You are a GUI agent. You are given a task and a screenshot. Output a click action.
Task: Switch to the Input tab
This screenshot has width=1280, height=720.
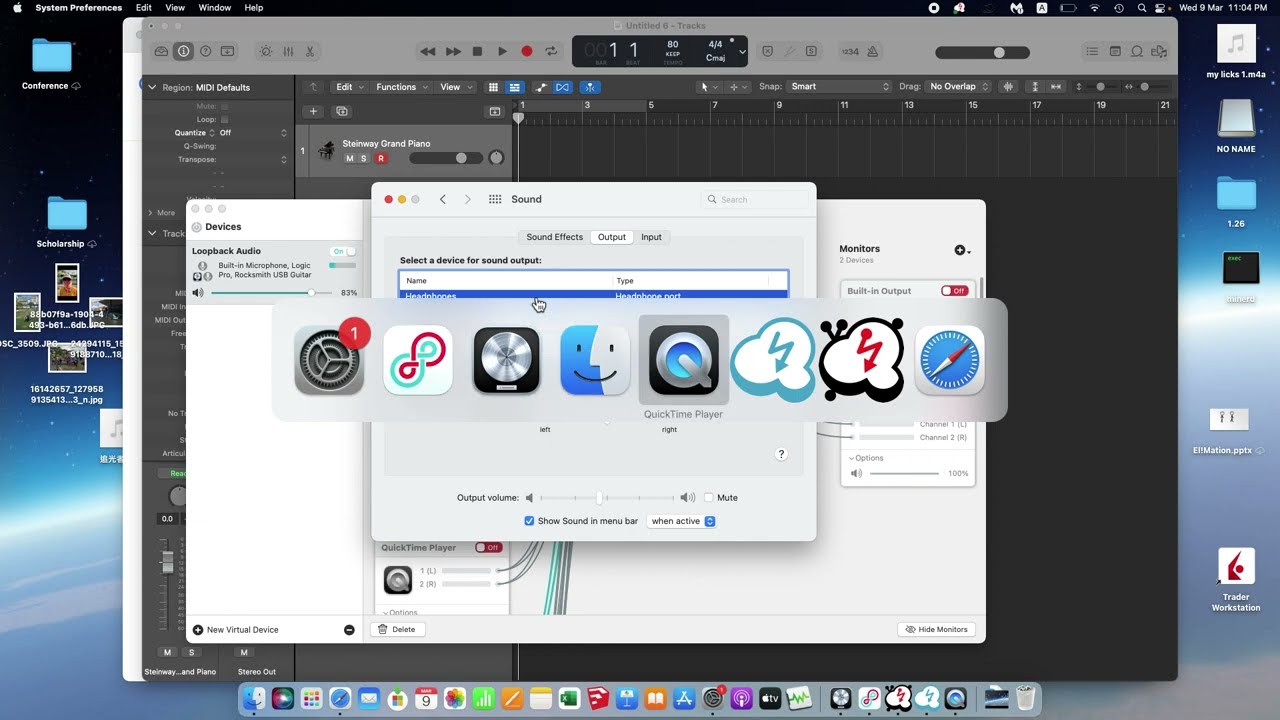click(651, 237)
